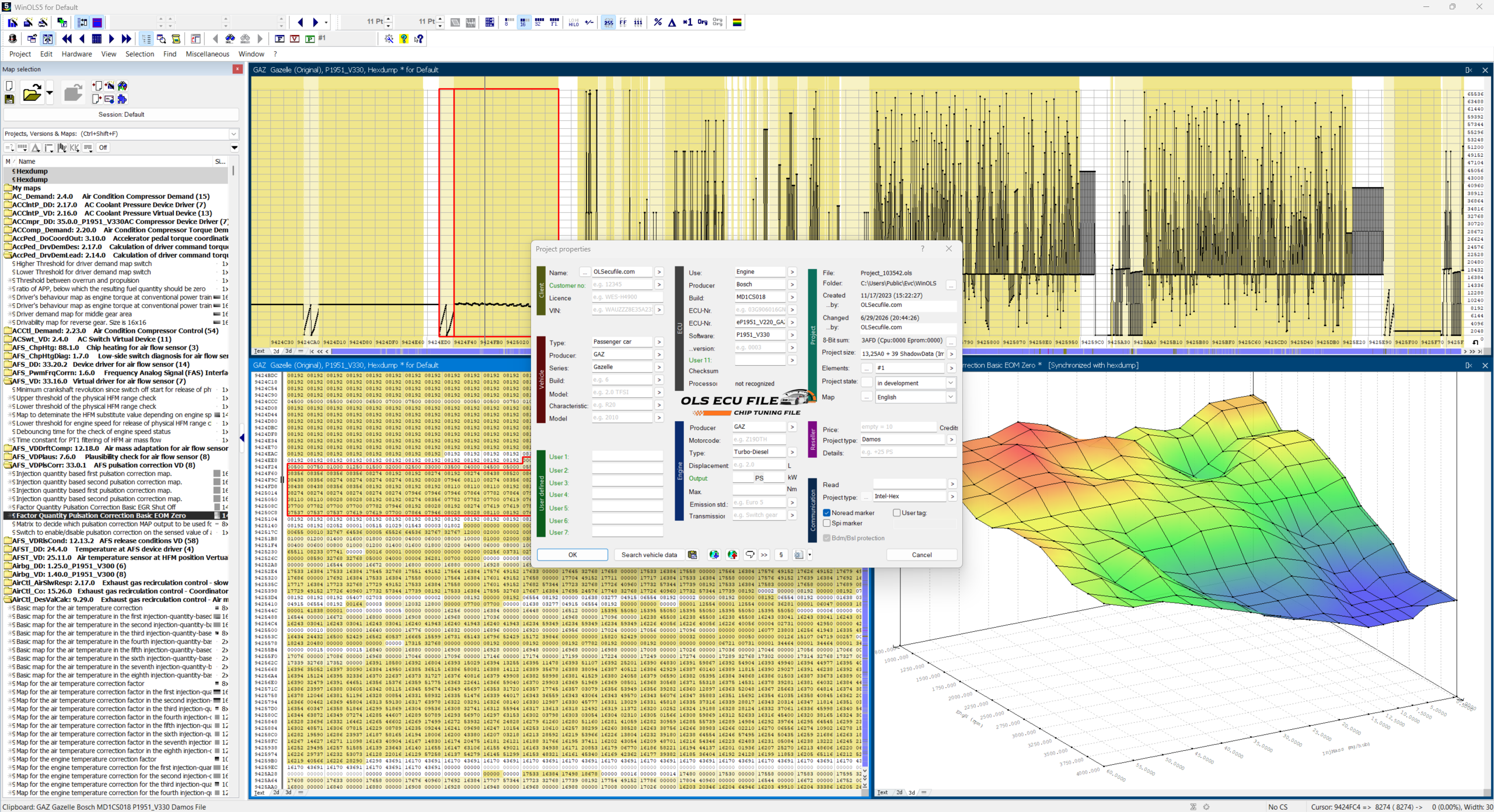Click the speech bubble comment icon

751,555
